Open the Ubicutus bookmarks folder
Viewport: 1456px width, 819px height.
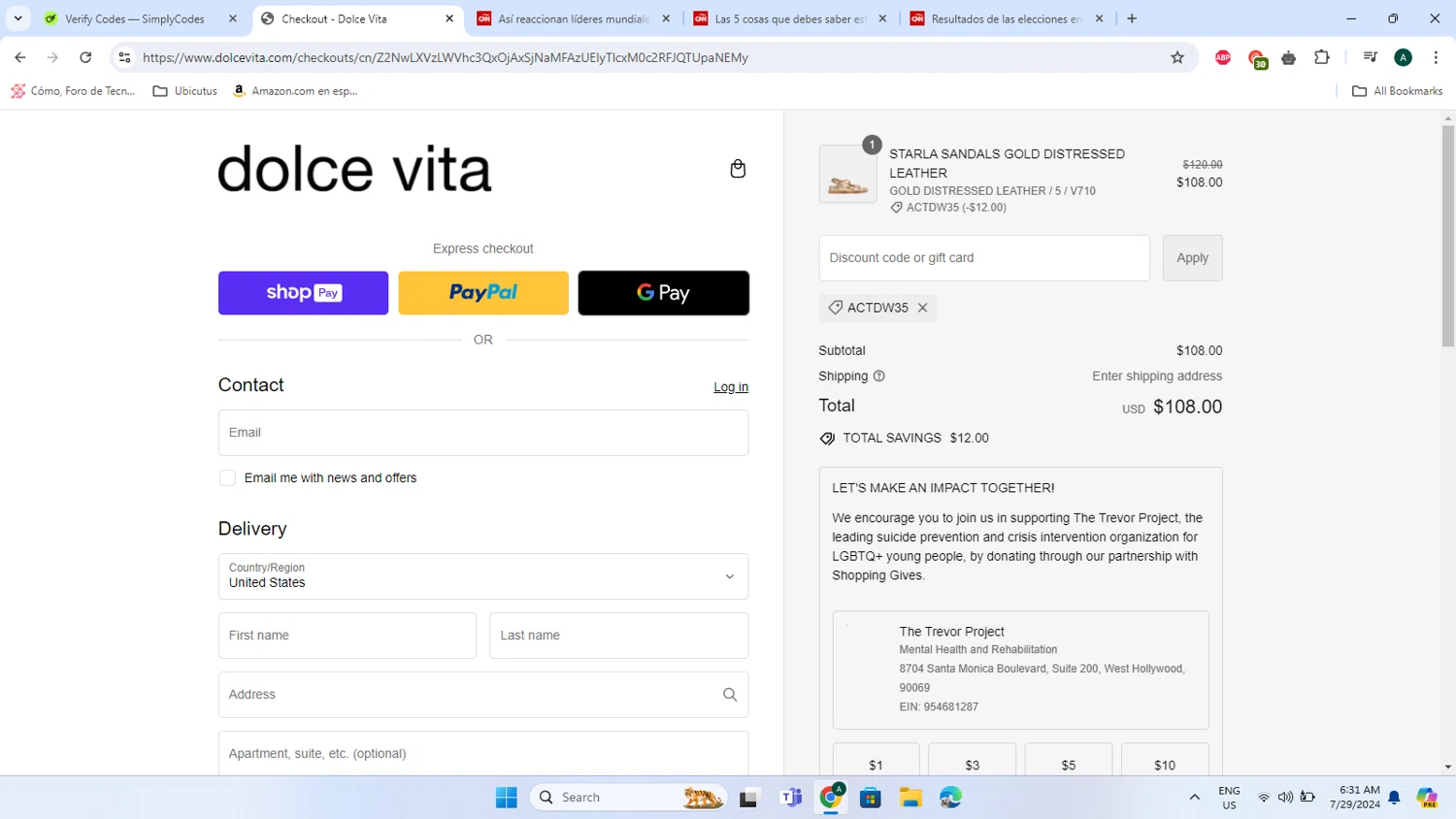tap(185, 91)
